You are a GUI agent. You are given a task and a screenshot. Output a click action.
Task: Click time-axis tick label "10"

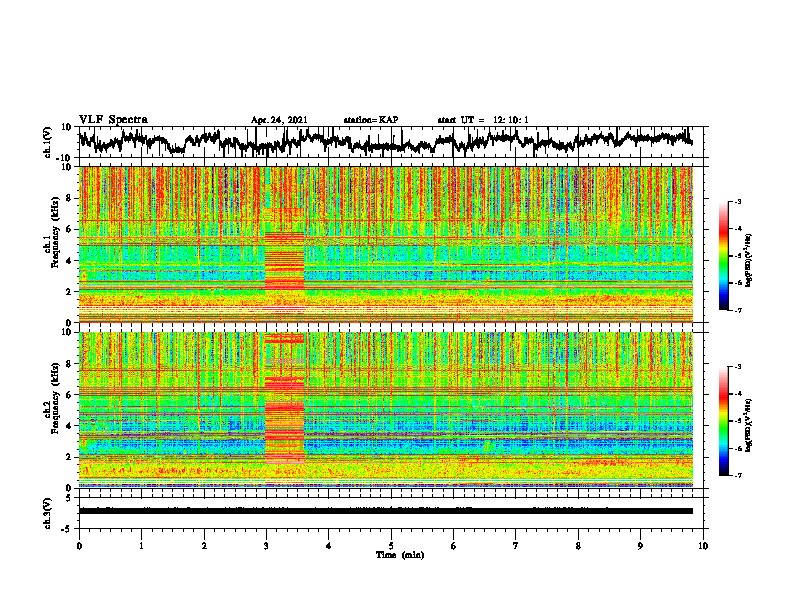tap(703, 546)
